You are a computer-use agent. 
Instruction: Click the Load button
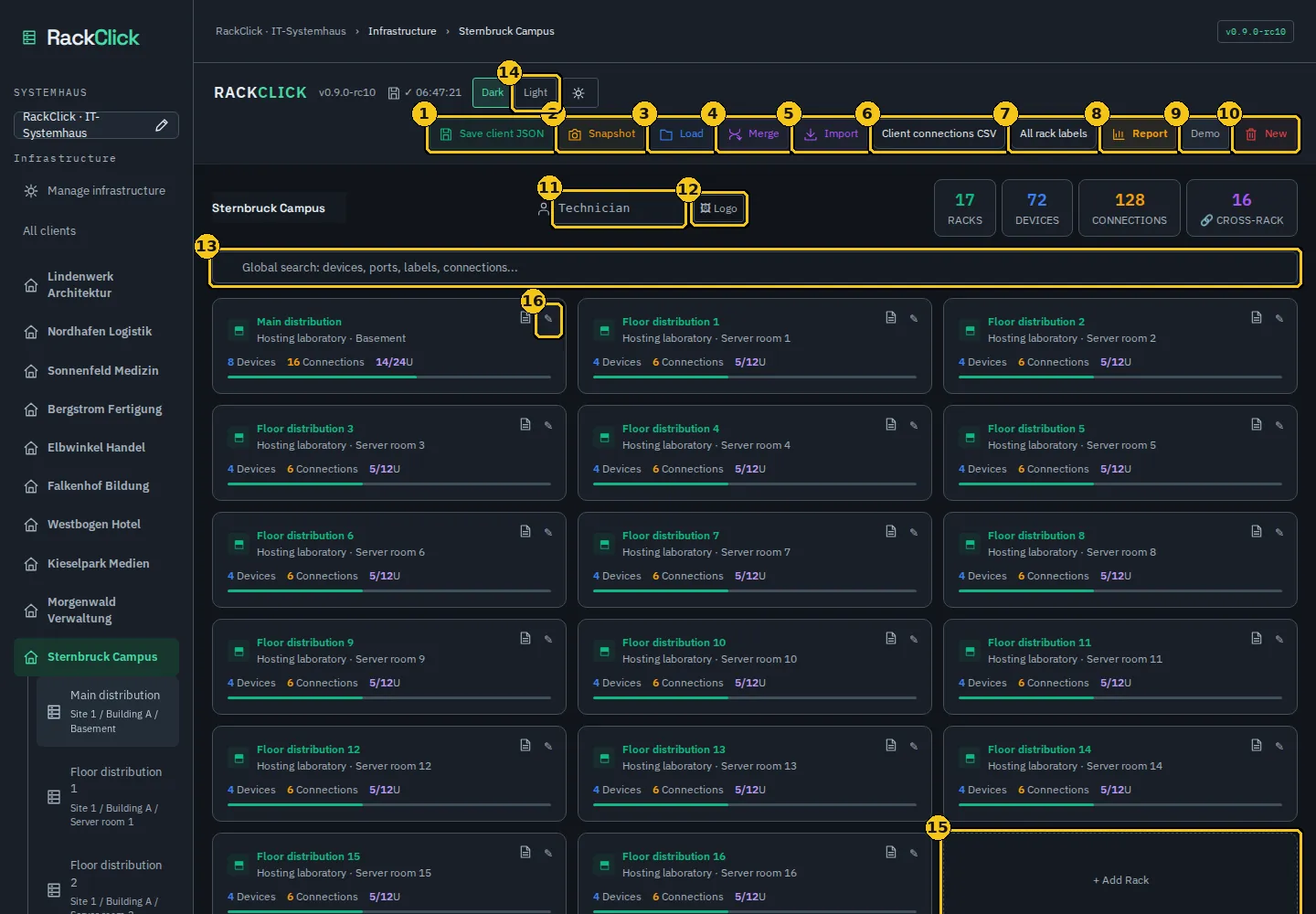(x=682, y=134)
